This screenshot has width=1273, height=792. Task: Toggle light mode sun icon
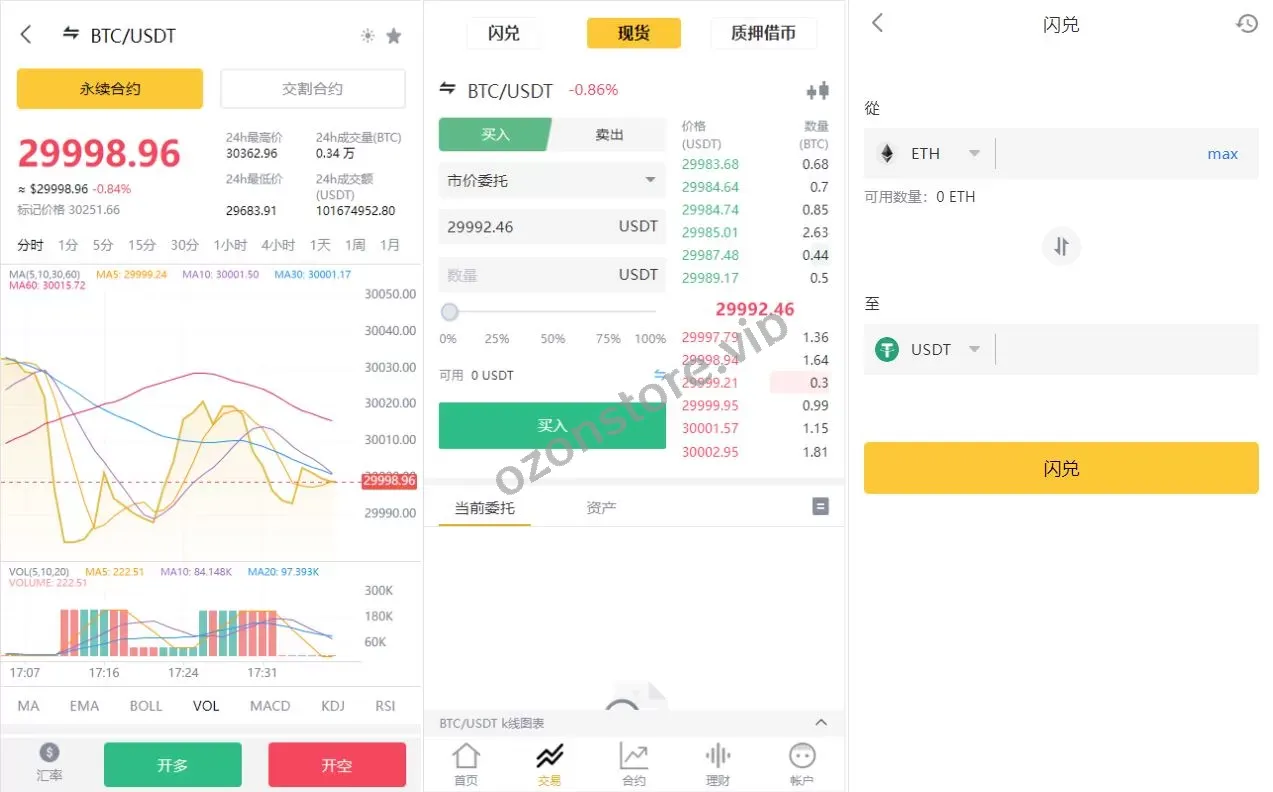[x=368, y=36]
